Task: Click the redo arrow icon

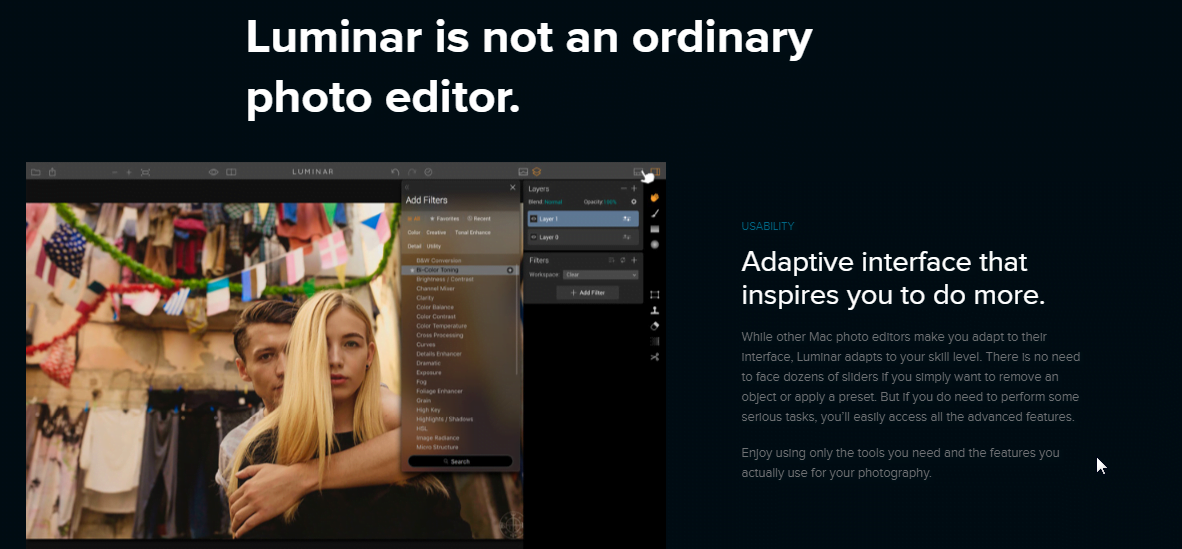Action: click(x=412, y=172)
